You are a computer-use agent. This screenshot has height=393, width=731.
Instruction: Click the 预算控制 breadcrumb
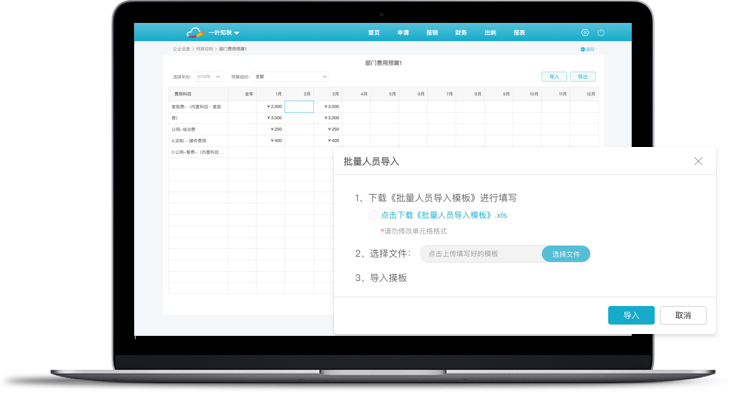click(204, 49)
